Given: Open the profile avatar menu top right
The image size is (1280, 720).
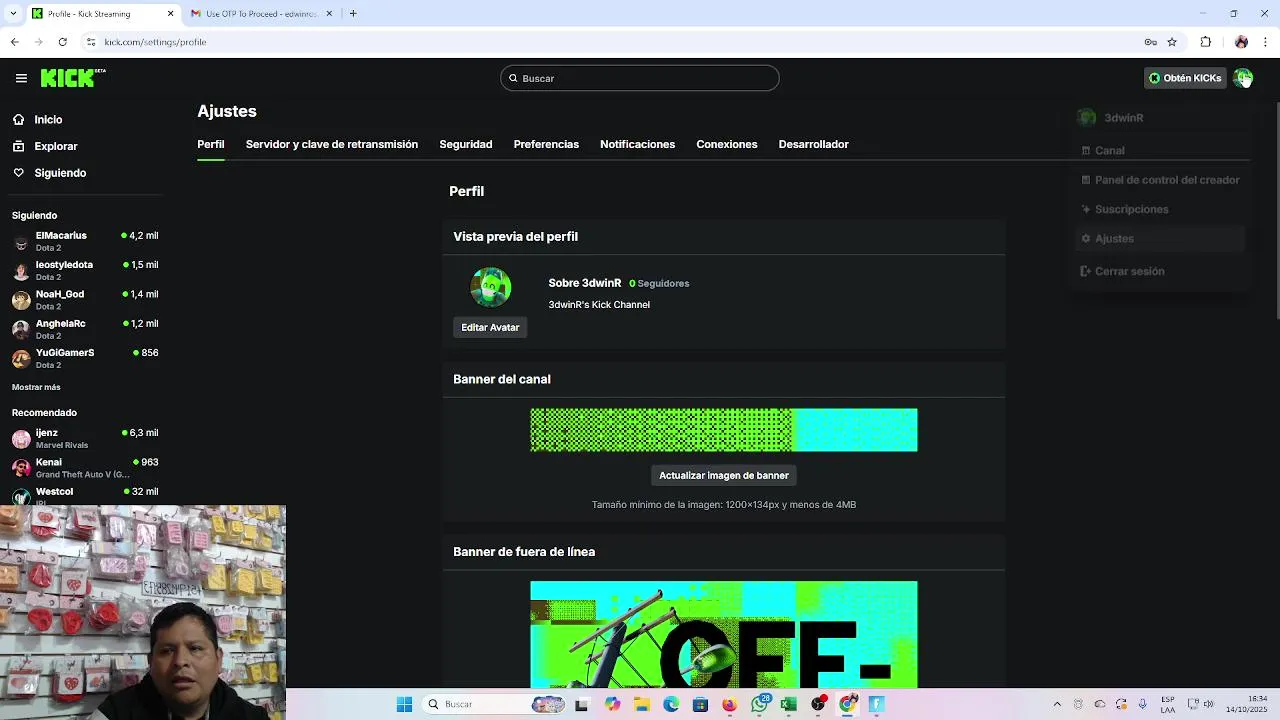Looking at the screenshot, I should (x=1242, y=78).
